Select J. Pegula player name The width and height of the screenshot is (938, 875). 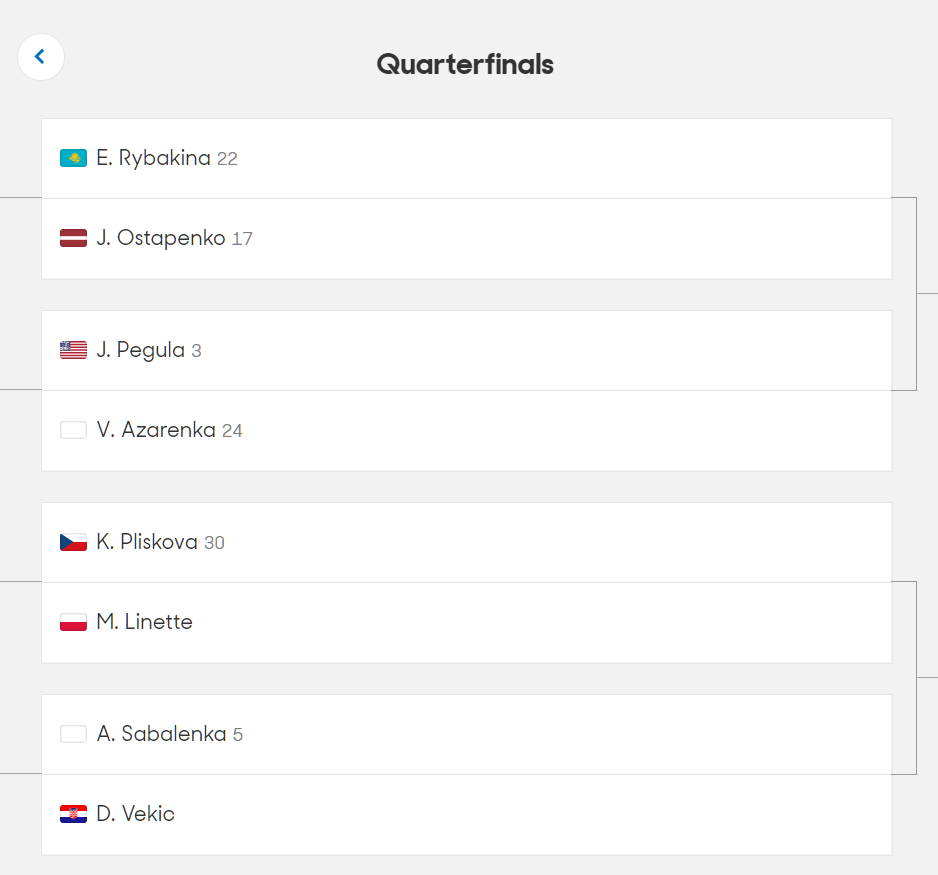click(141, 350)
